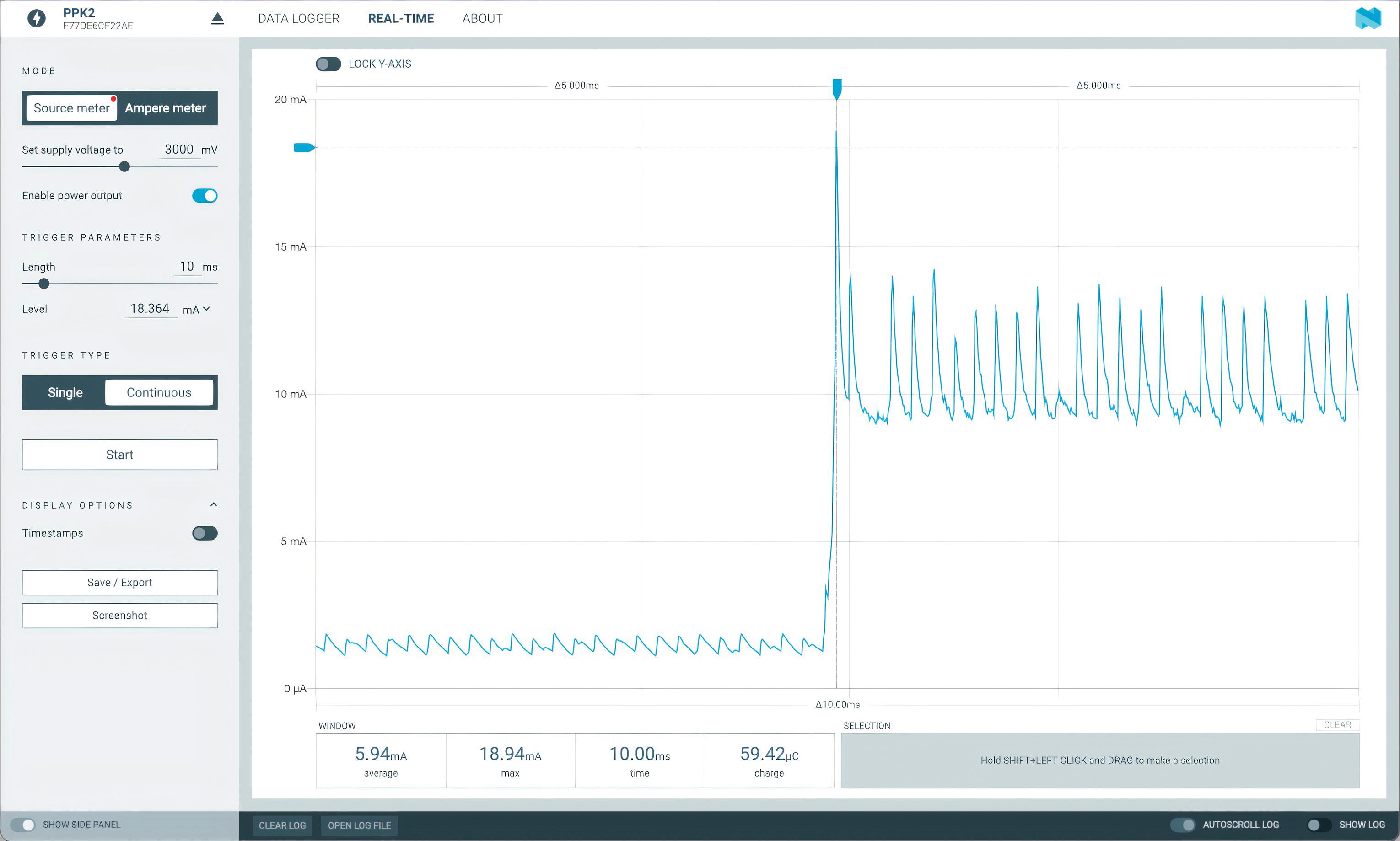Open the About tab
The width and height of the screenshot is (1400, 841).
click(482, 19)
